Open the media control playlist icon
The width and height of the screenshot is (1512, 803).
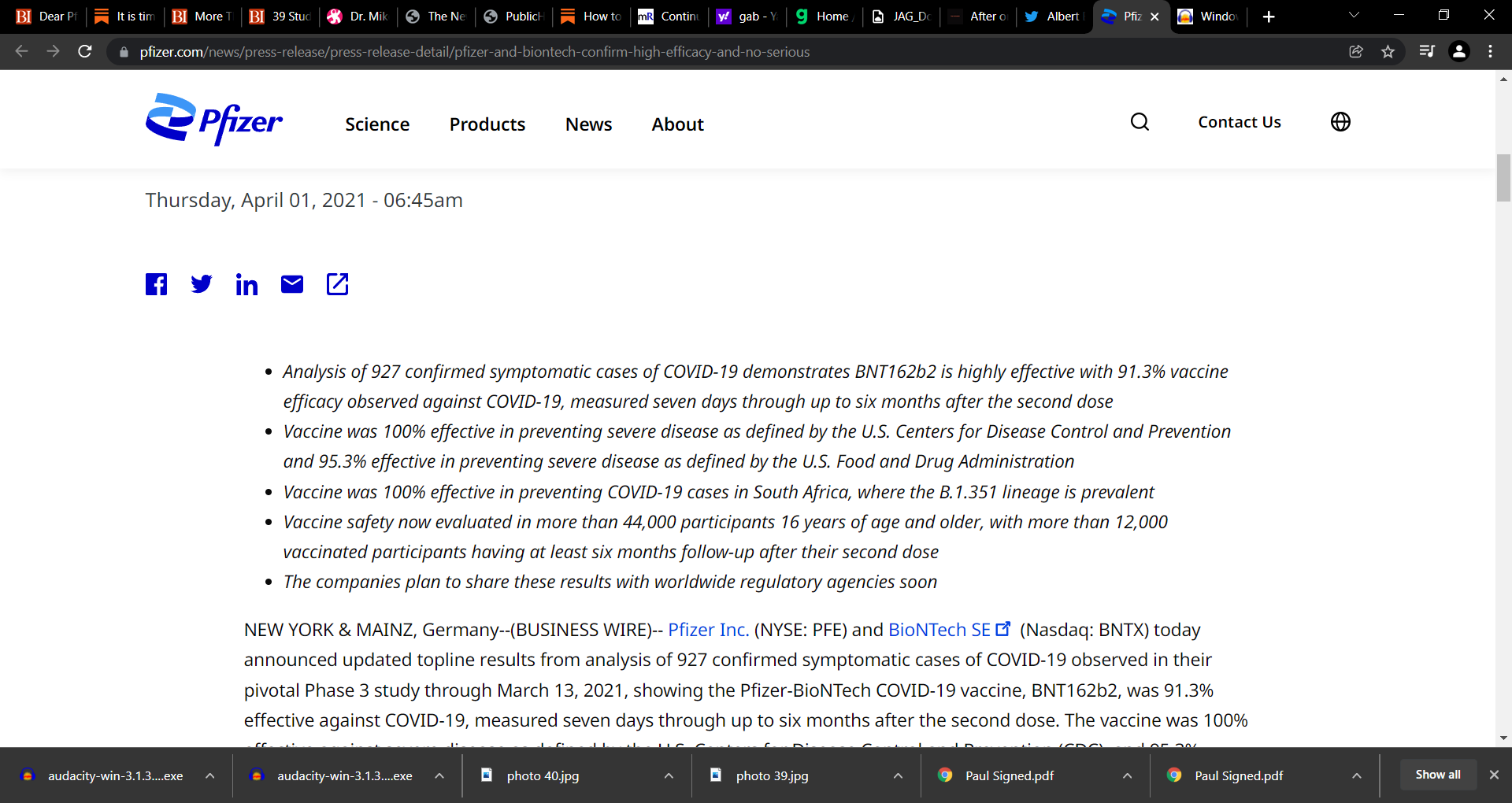tap(1427, 52)
